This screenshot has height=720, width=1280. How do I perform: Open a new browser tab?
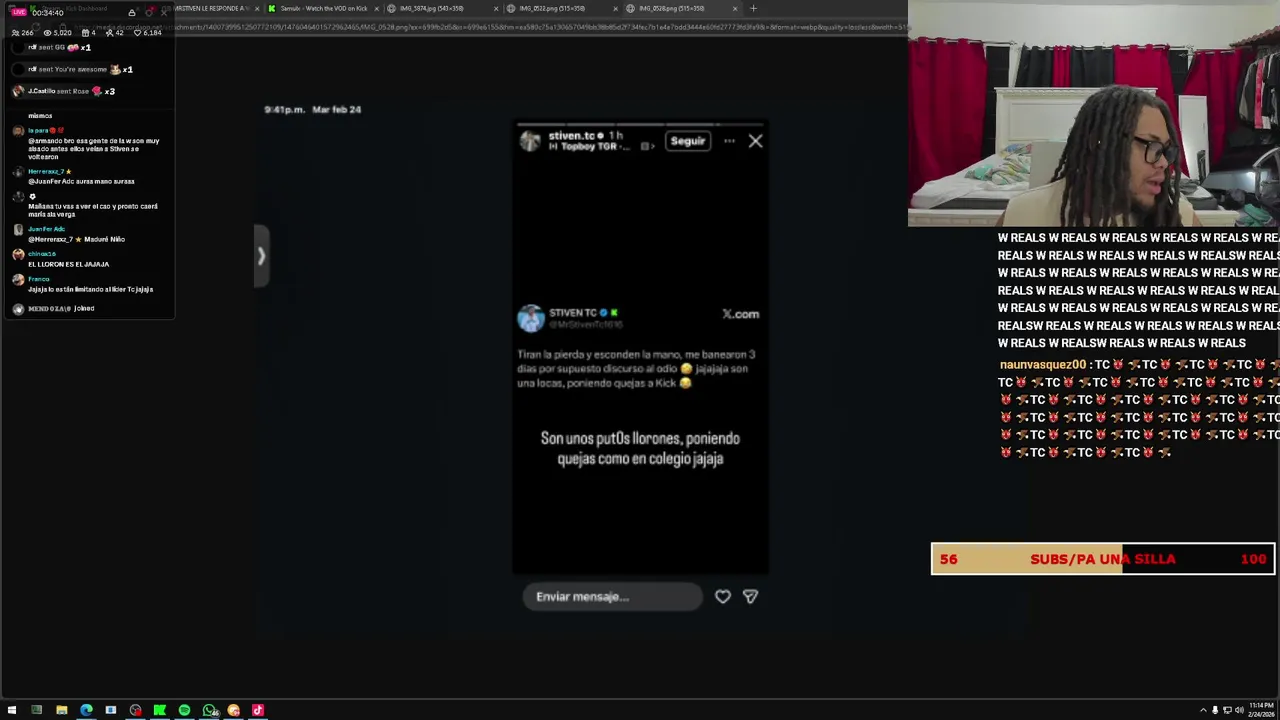[x=753, y=8]
